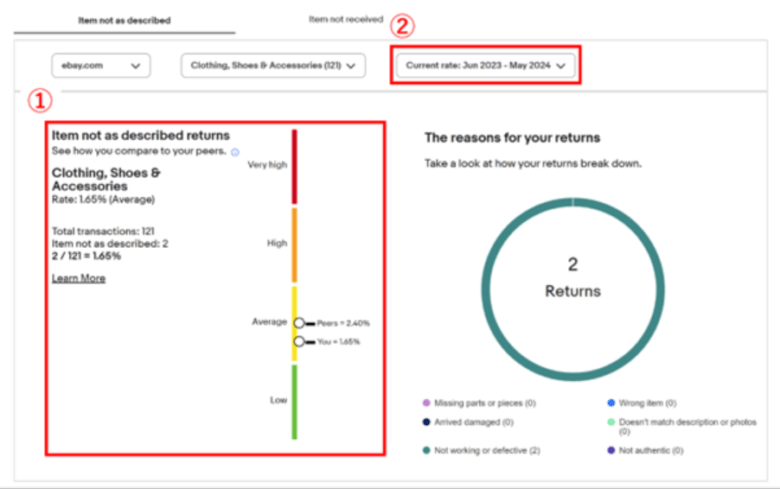Viewport: 780px width, 489px height.
Task: Select the Not authentic legend dot
Action: tap(610, 450)
